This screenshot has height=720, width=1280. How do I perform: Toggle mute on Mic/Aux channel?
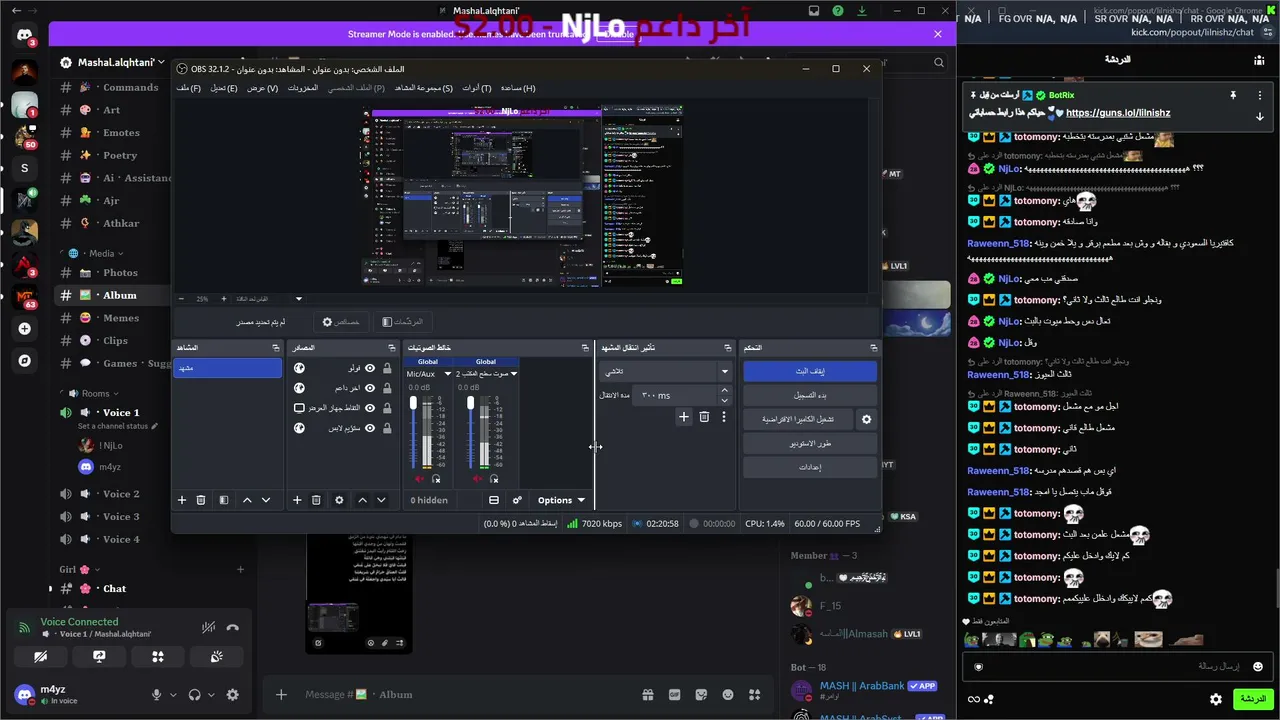pos(419,479)
